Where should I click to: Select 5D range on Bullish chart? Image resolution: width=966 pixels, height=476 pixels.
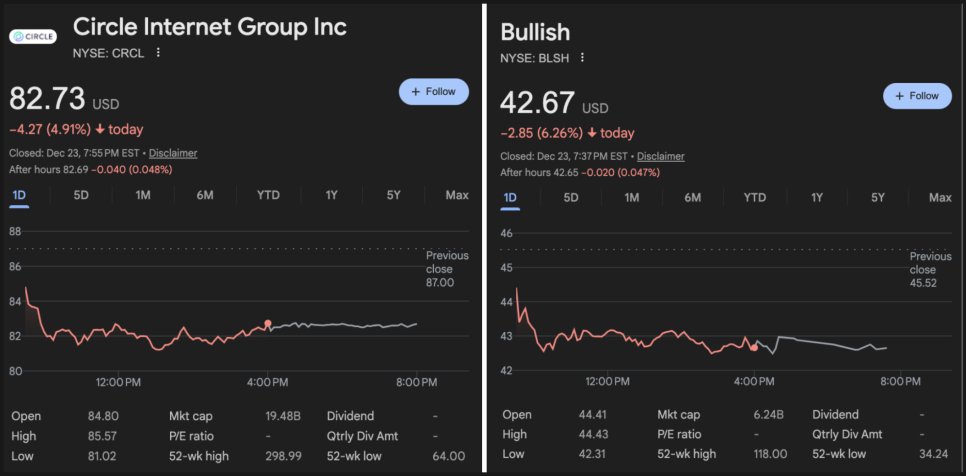pos(571,197)
